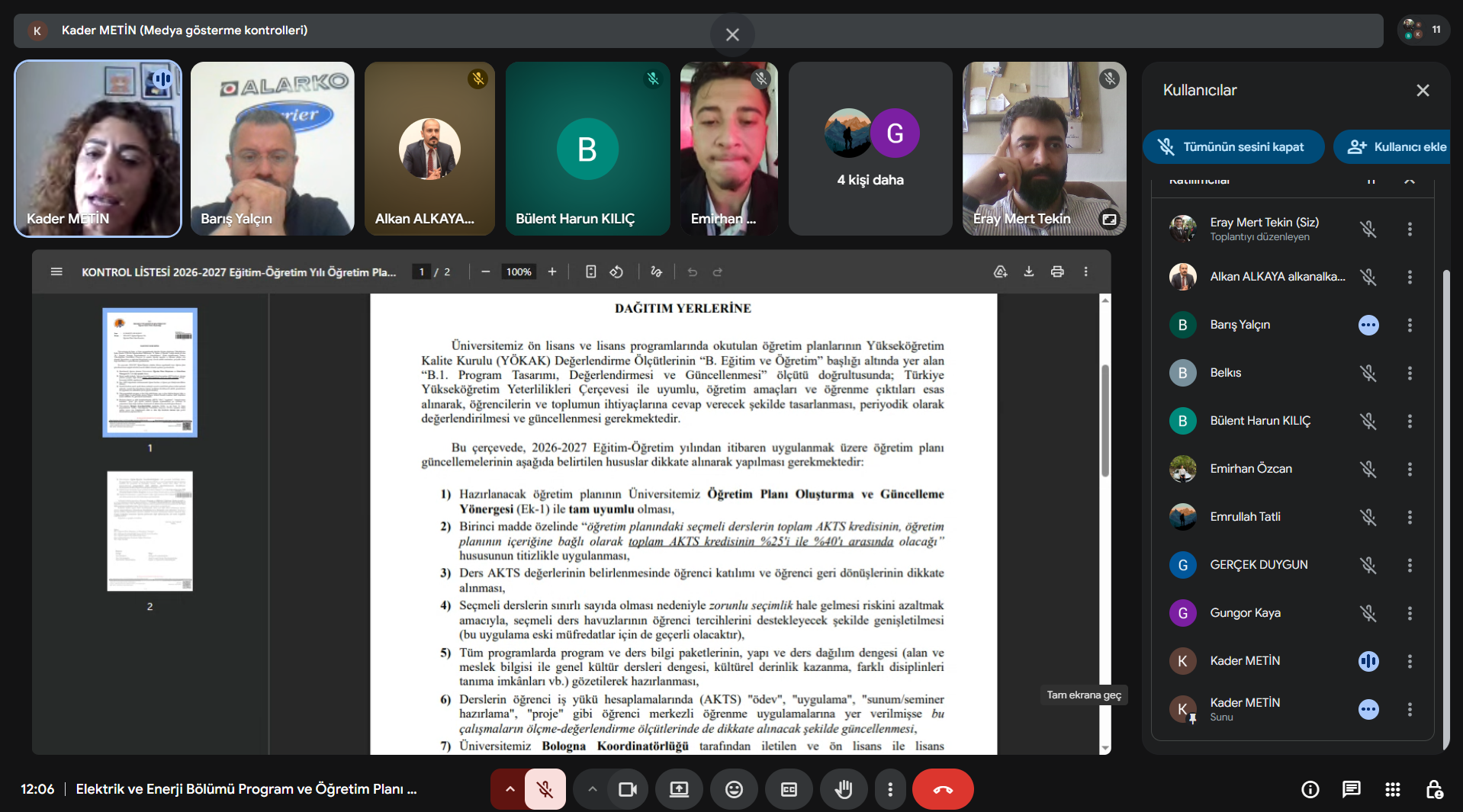Toggle the camera on or off
This screenshot has width=1463, height=812.
[627, 789]
